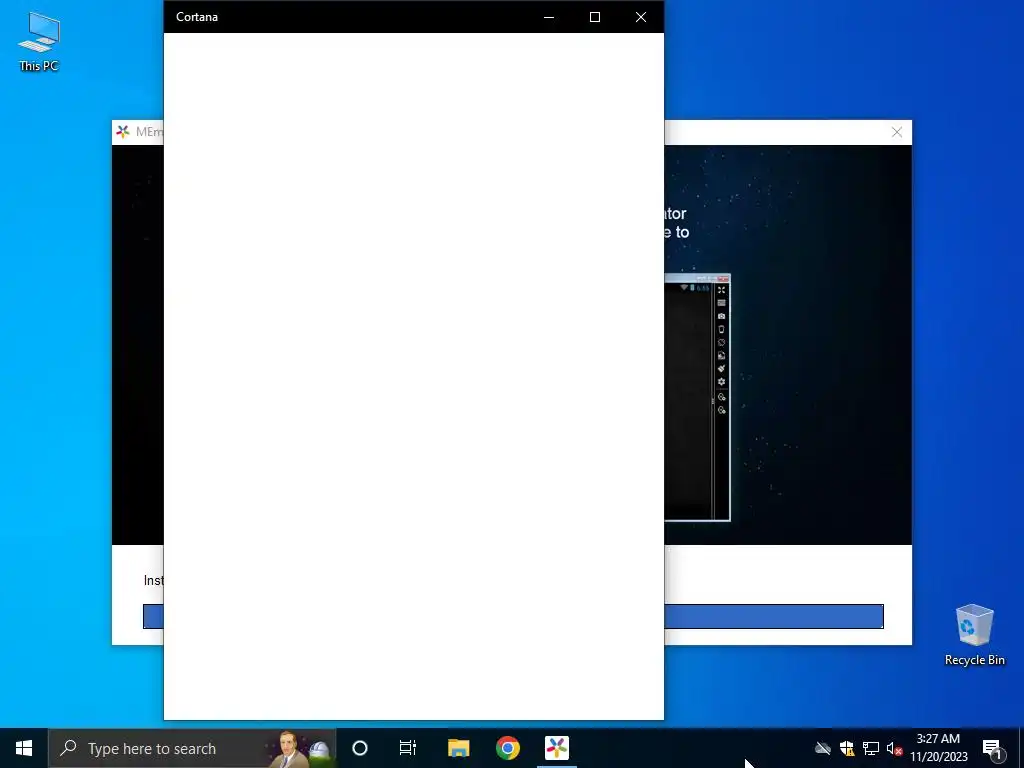Click the OneDrive cloud tray icon
The width and height of the screenshot is (1024, 768).
[823, 748]
